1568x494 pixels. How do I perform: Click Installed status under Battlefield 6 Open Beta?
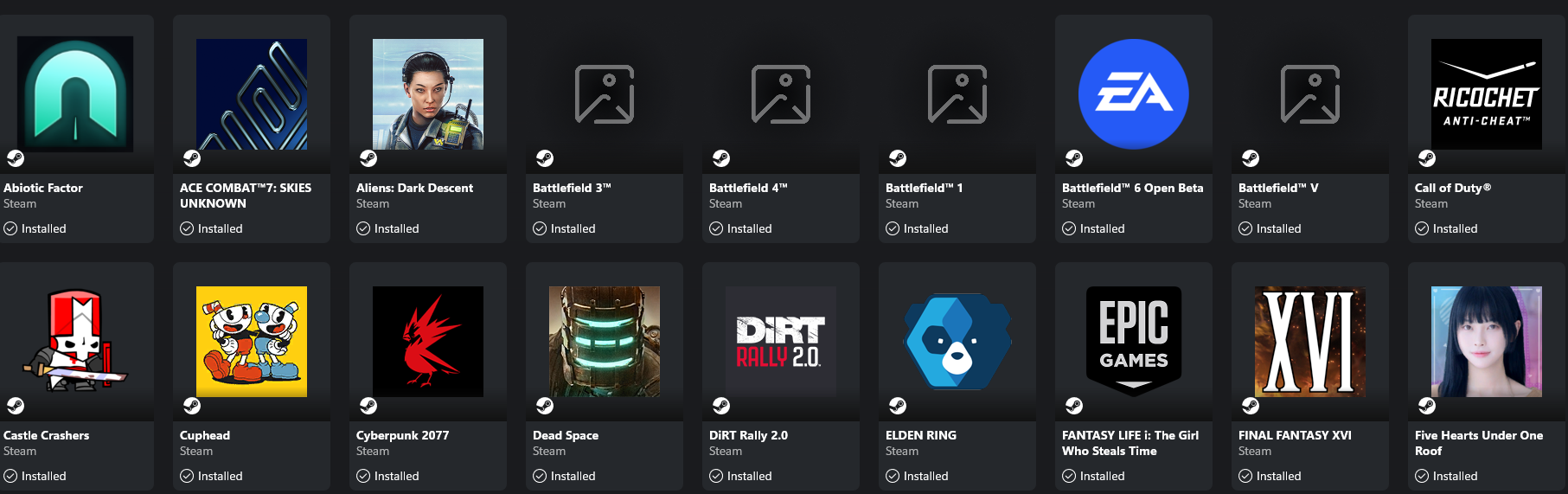coord(1094,228)
